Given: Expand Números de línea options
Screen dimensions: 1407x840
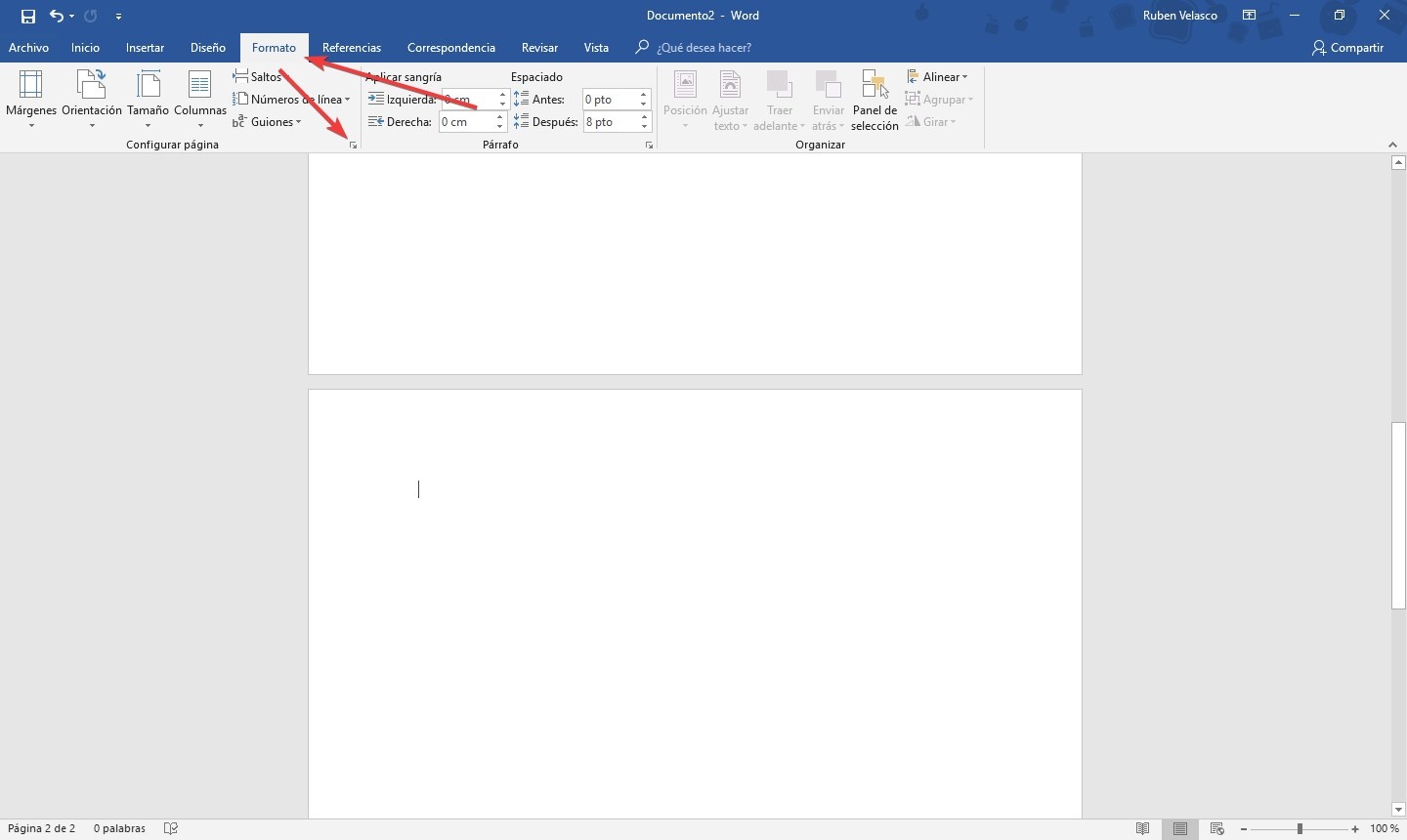Looking at the screenshot, I should (291, 99).
